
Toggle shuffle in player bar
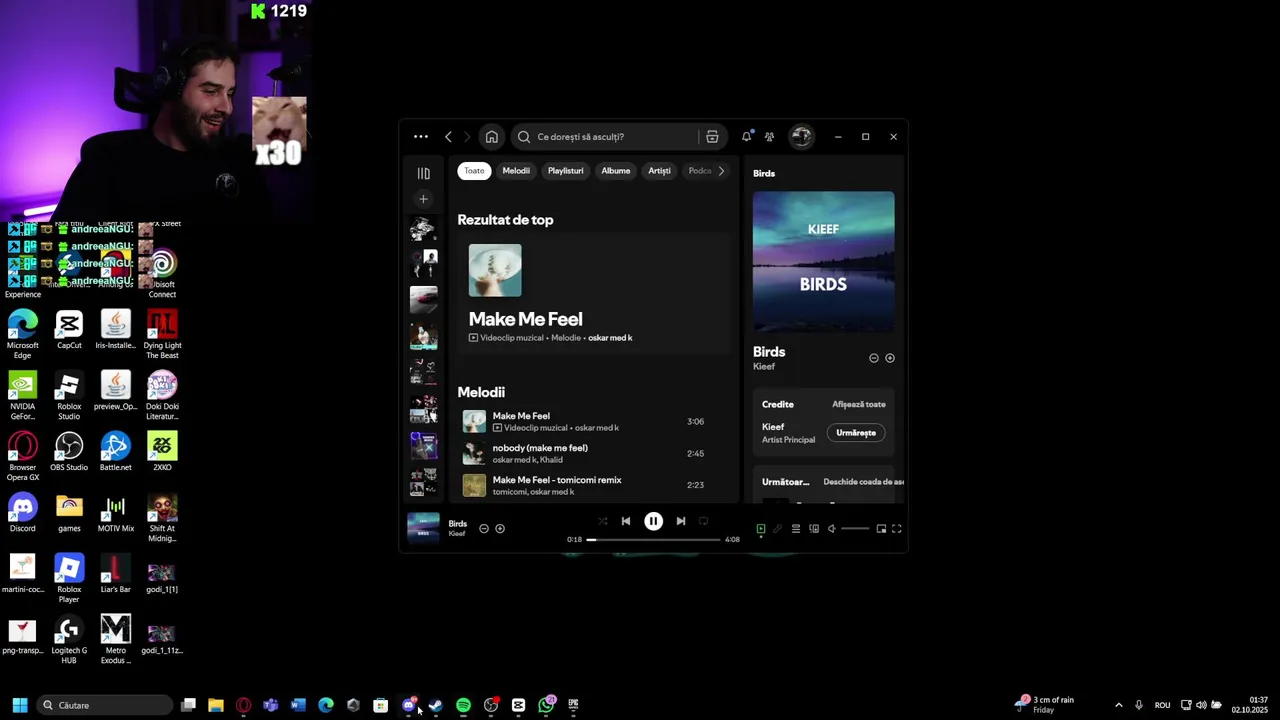[x=603, y=521]
